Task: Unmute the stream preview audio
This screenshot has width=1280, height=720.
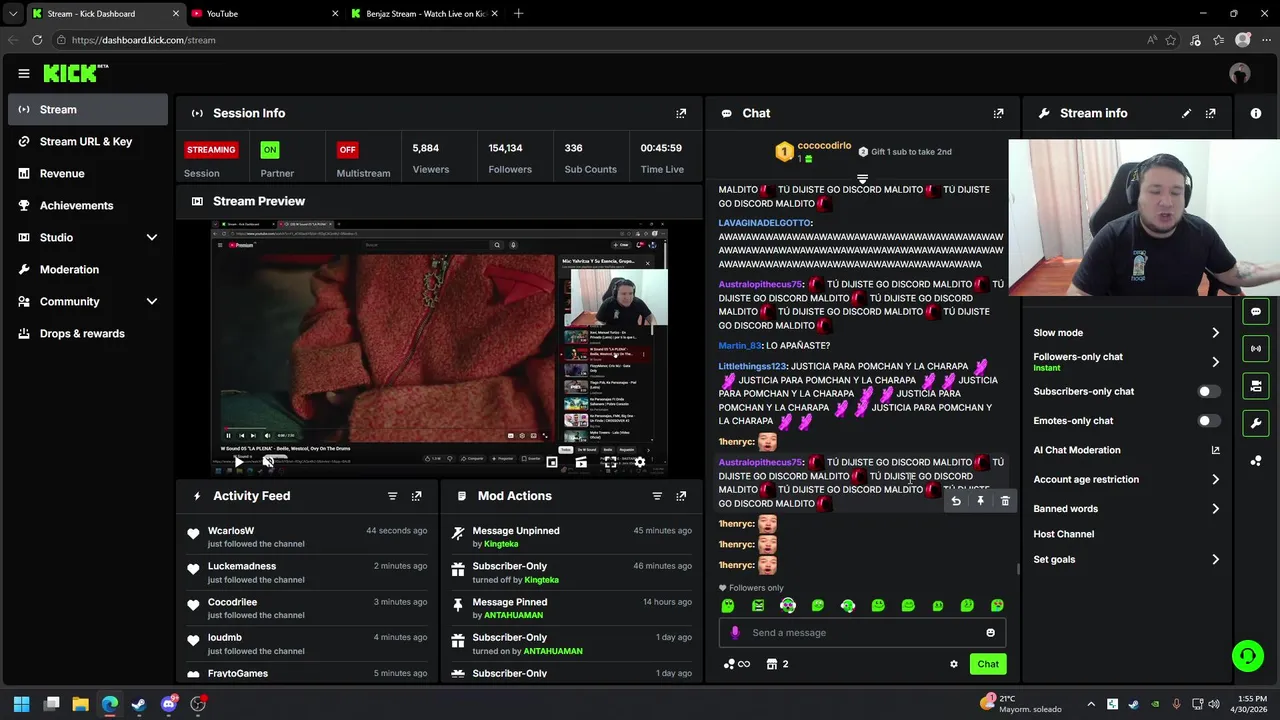Action: coord(268,462)
